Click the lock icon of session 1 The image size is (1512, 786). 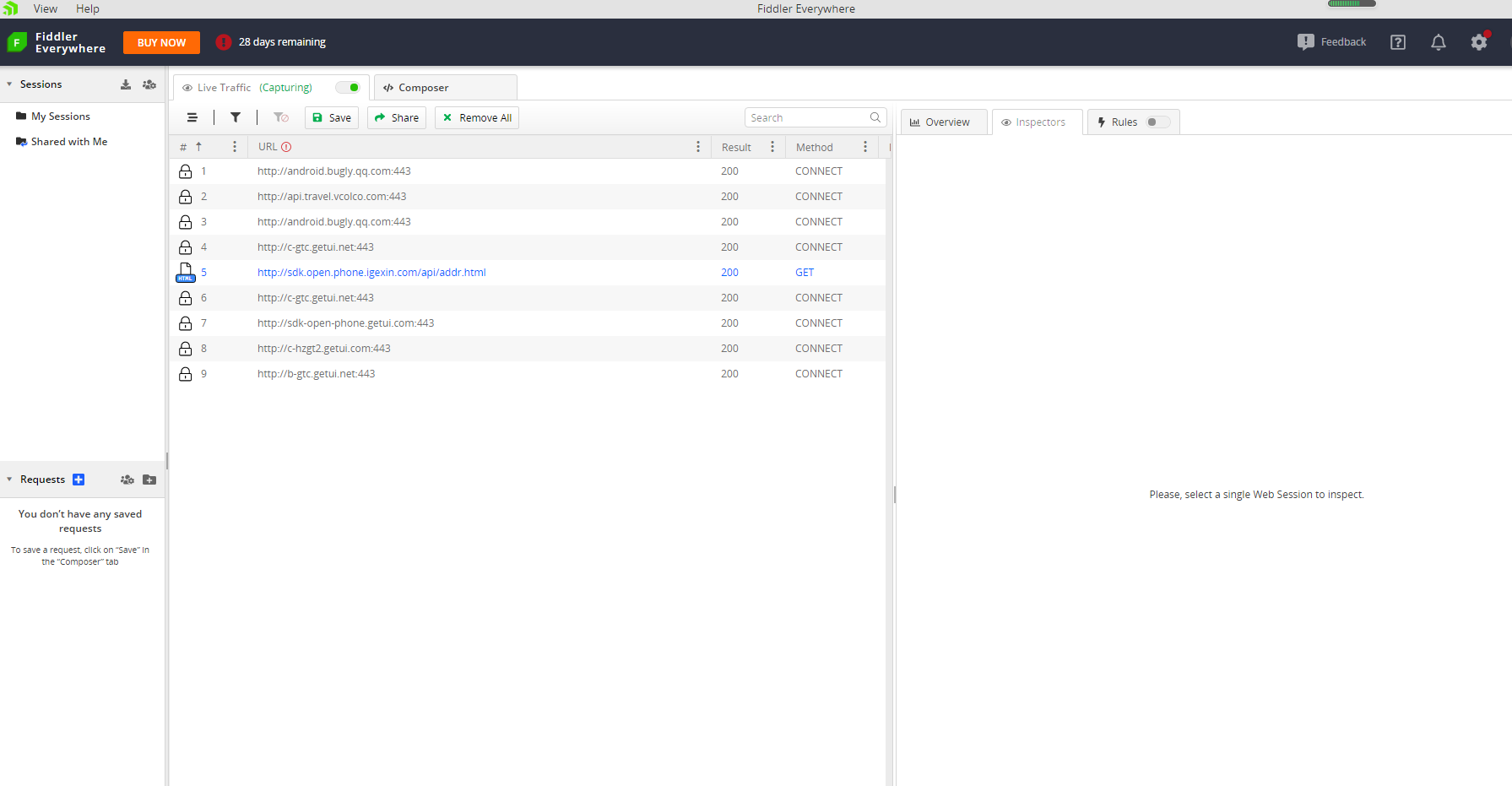click(186, 171)
